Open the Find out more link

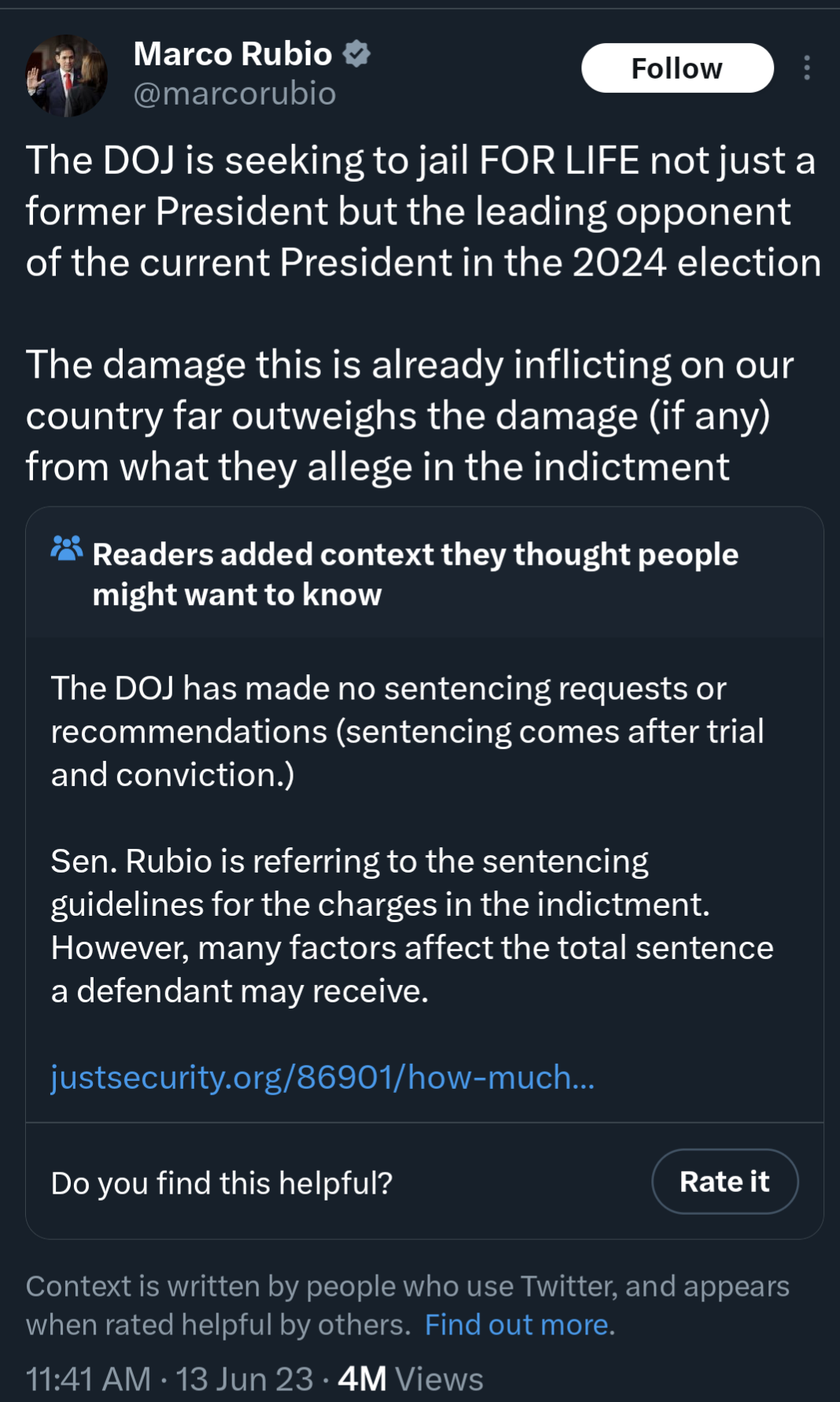[x=519, y=1325]
